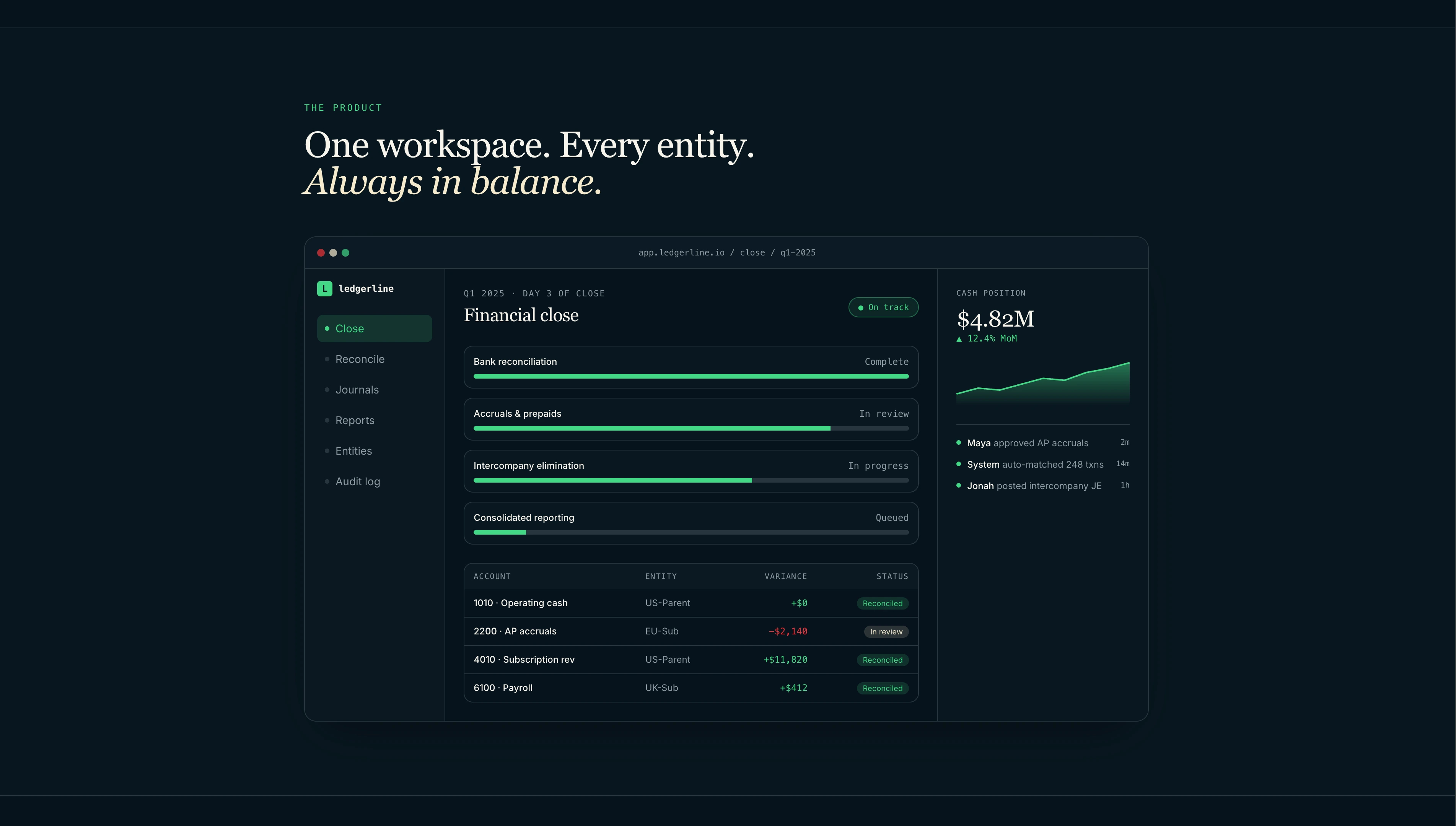1456x826 pixels.
Task: Click the VARIANCE column header
Action: (786, 576)
